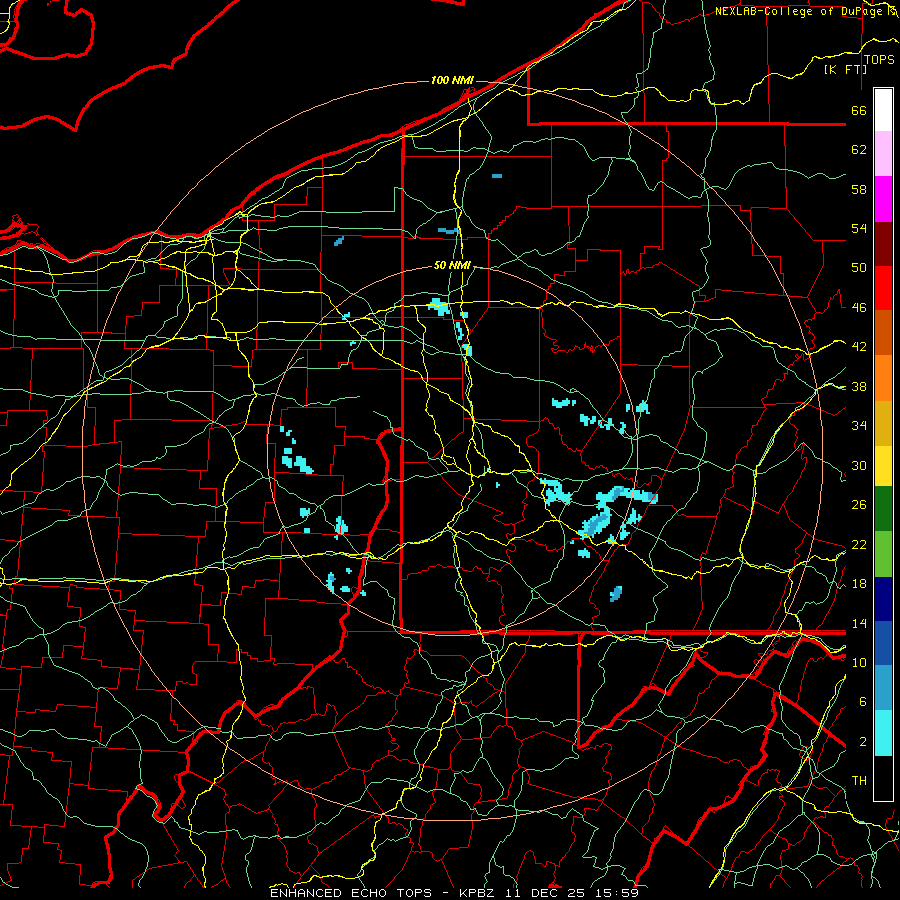The image size is (900, 900).
Task: Click the legend value 18
Action: click(x=859, y=584)
